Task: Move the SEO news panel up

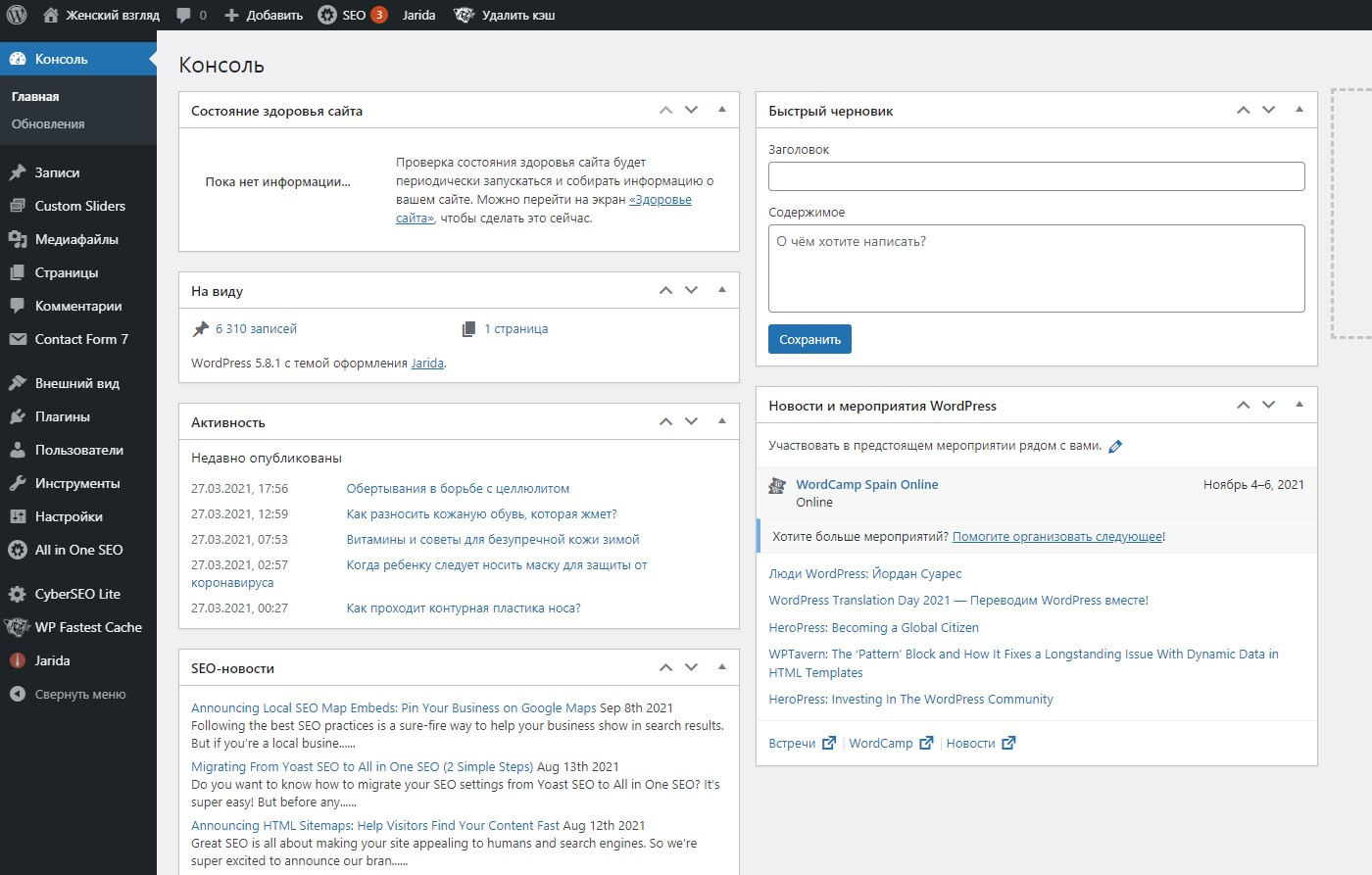Action: 666,667
